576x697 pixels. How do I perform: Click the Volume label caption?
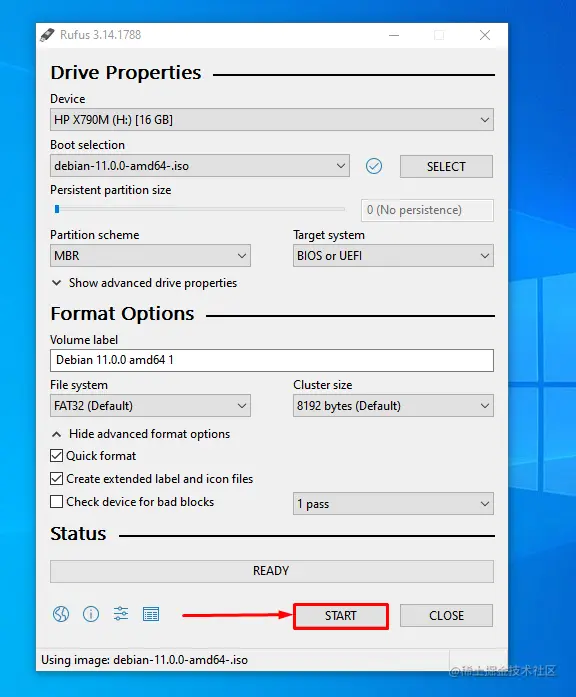pos(84,340)
